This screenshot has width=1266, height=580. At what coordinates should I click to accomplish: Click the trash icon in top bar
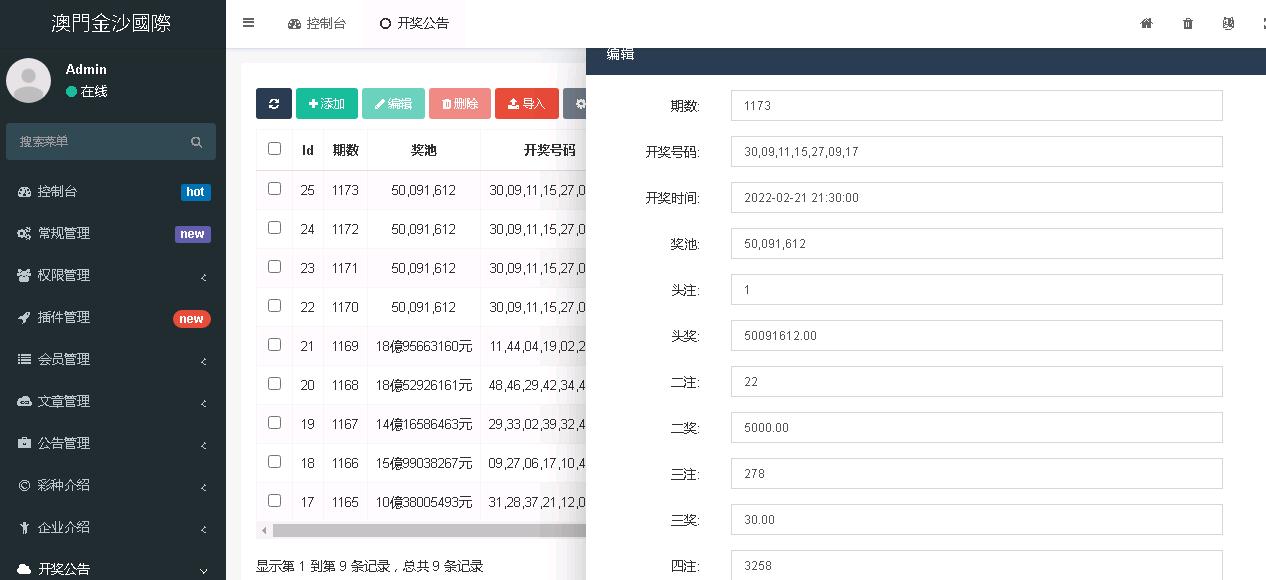[x=1188, y=23]
